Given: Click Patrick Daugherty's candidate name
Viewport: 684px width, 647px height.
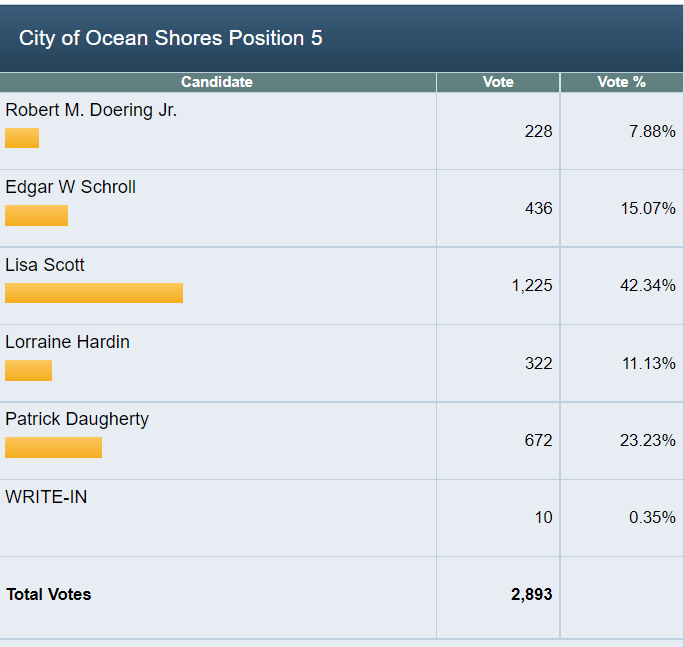Looking at the screenshot, I should [77, 419].
